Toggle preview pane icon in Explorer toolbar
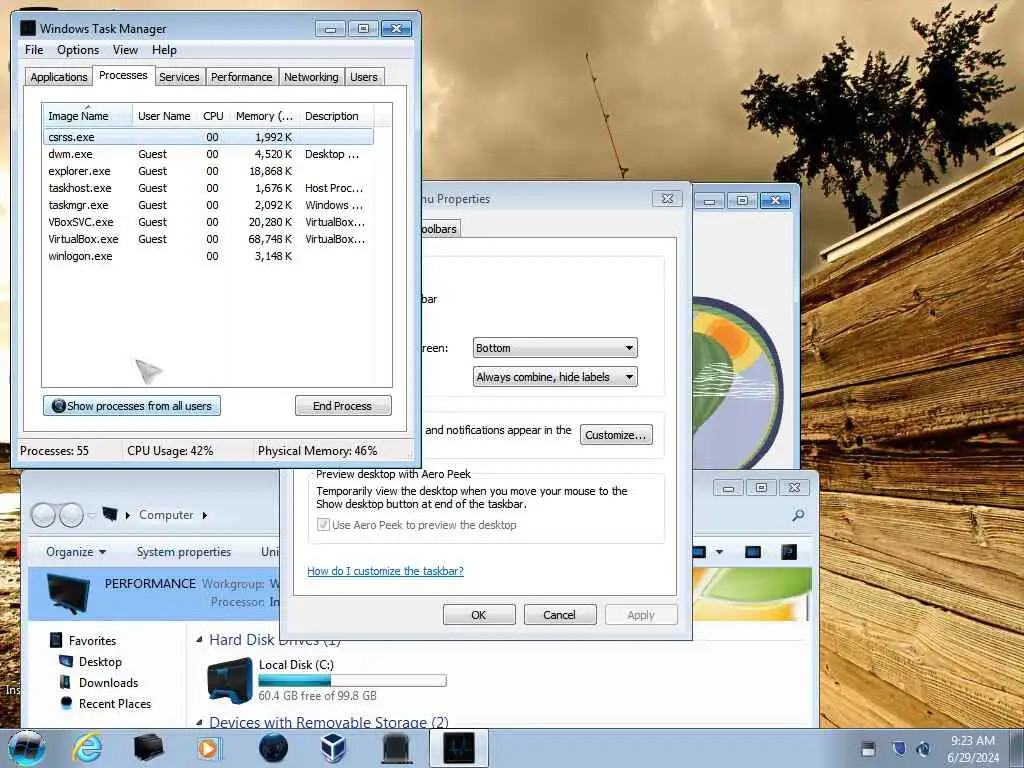 [x=752, y=552]
